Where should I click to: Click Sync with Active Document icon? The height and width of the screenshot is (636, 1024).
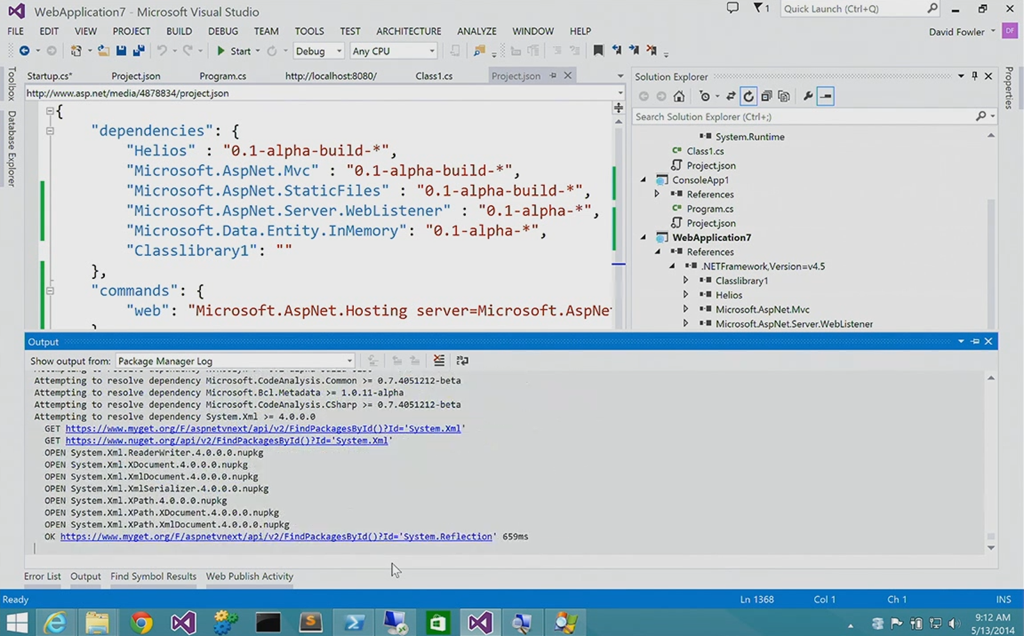[731, 97]
